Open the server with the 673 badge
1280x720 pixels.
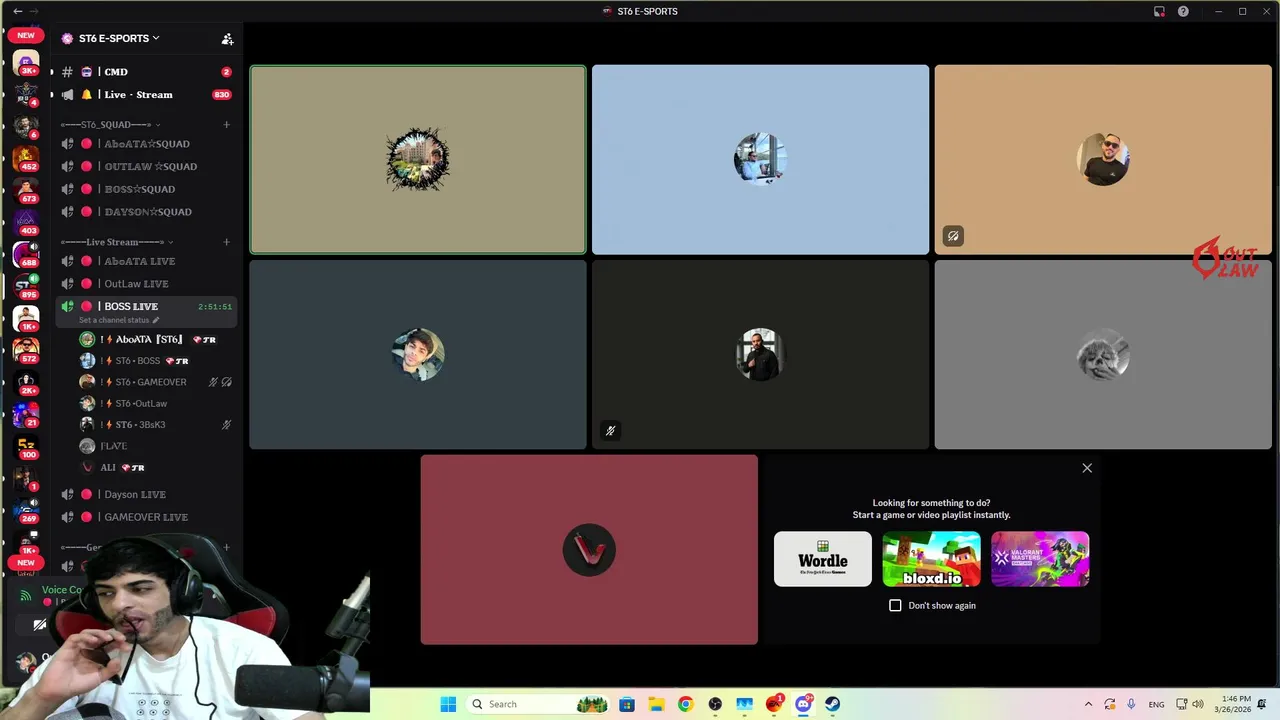point(26,190)
